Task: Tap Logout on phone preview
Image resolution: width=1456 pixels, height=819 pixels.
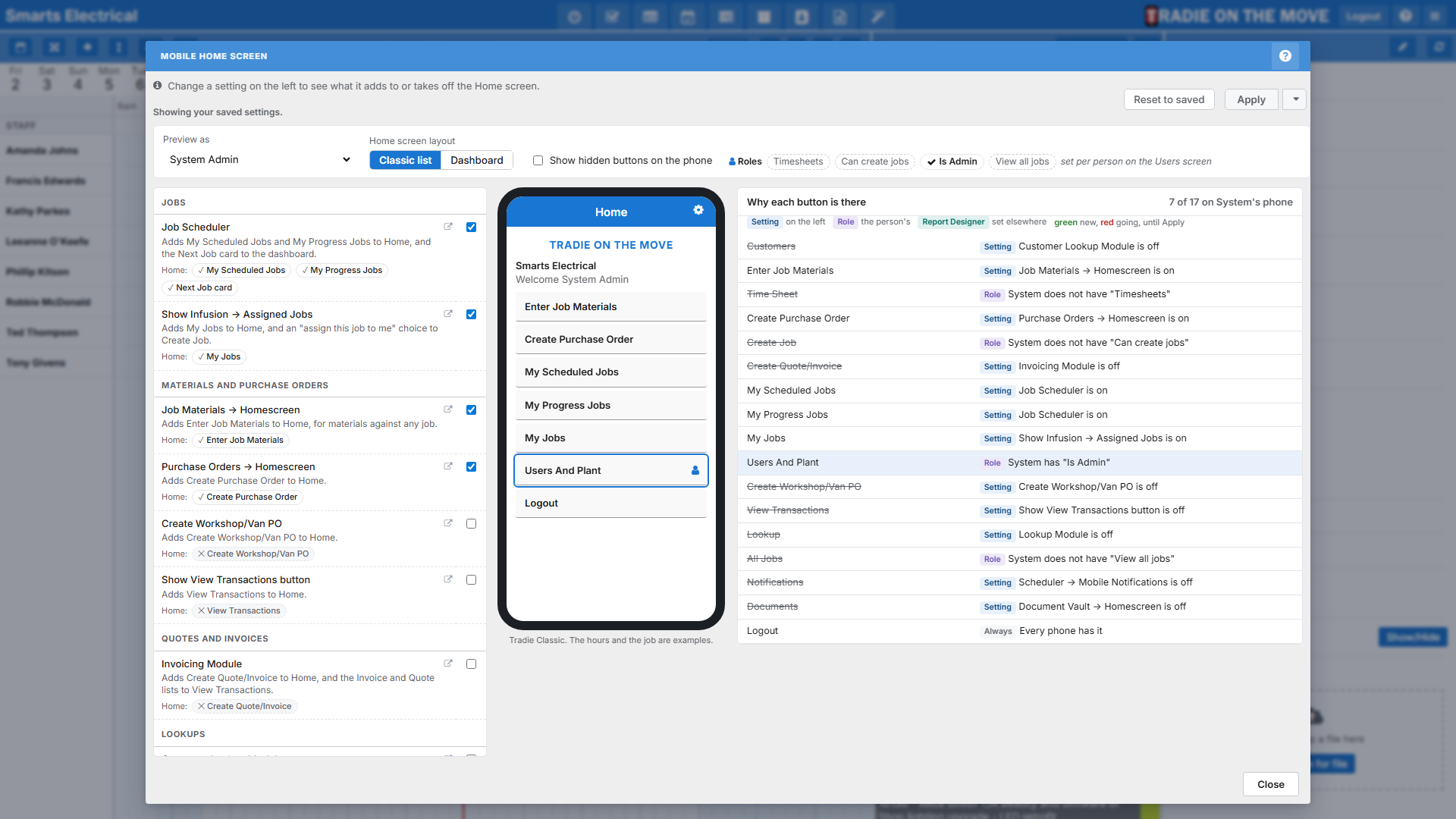Action: point(610,503)
